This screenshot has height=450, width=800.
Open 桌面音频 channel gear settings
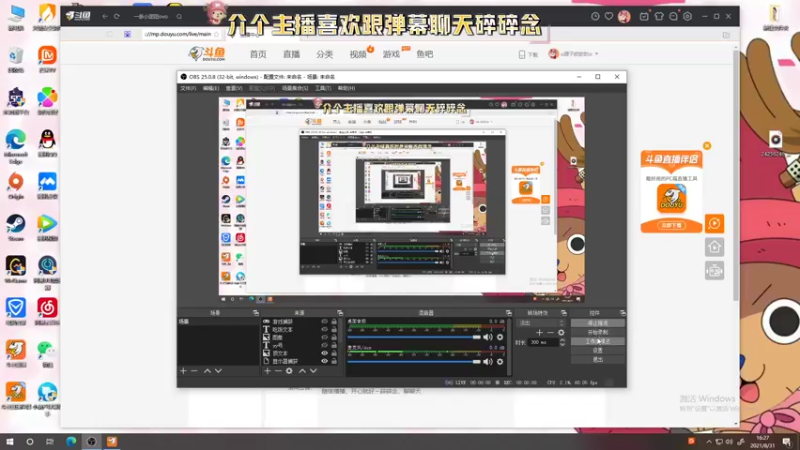click(x=500, y=337)
